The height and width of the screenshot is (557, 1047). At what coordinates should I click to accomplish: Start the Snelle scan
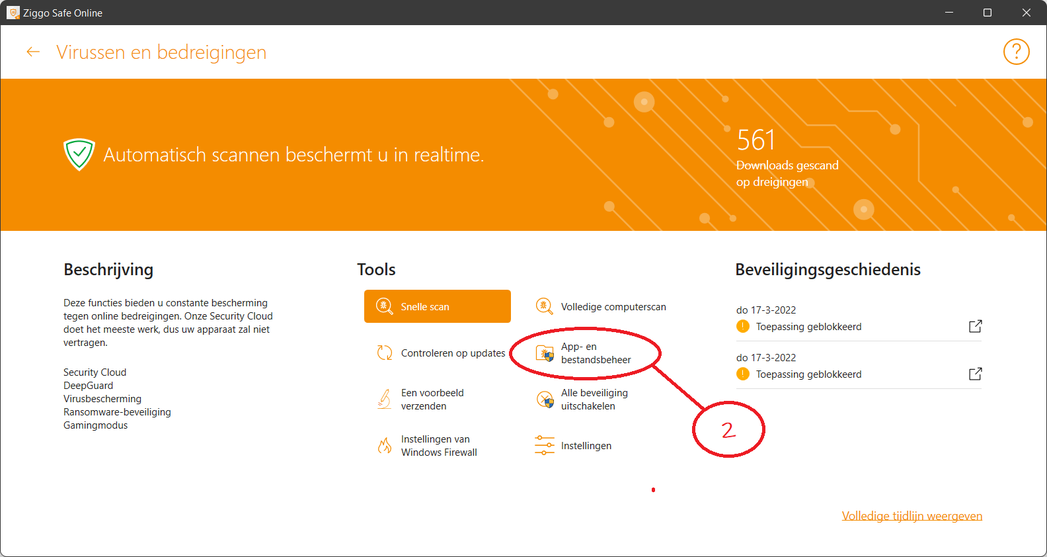[x=437, y=307]
